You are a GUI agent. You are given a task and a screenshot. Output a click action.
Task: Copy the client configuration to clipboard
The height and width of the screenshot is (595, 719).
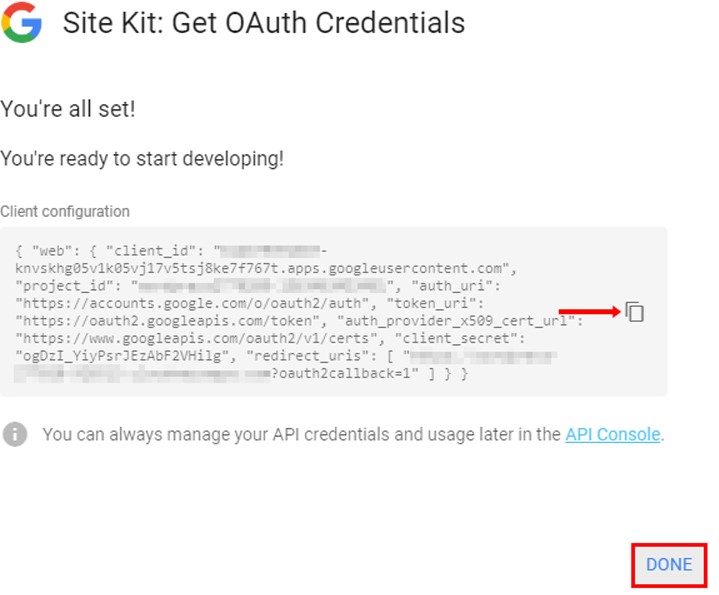(635, 312)
